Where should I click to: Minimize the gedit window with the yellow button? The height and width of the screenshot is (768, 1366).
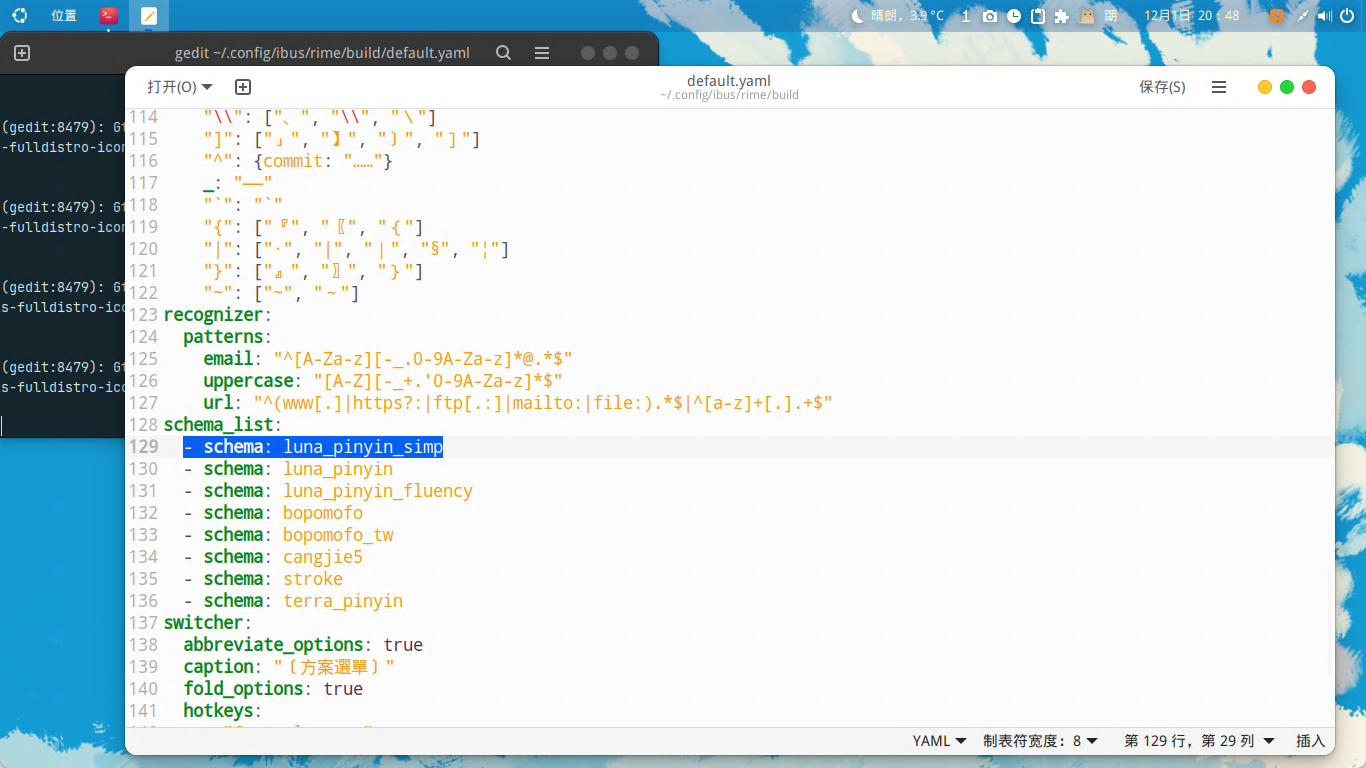point(1265,87)
